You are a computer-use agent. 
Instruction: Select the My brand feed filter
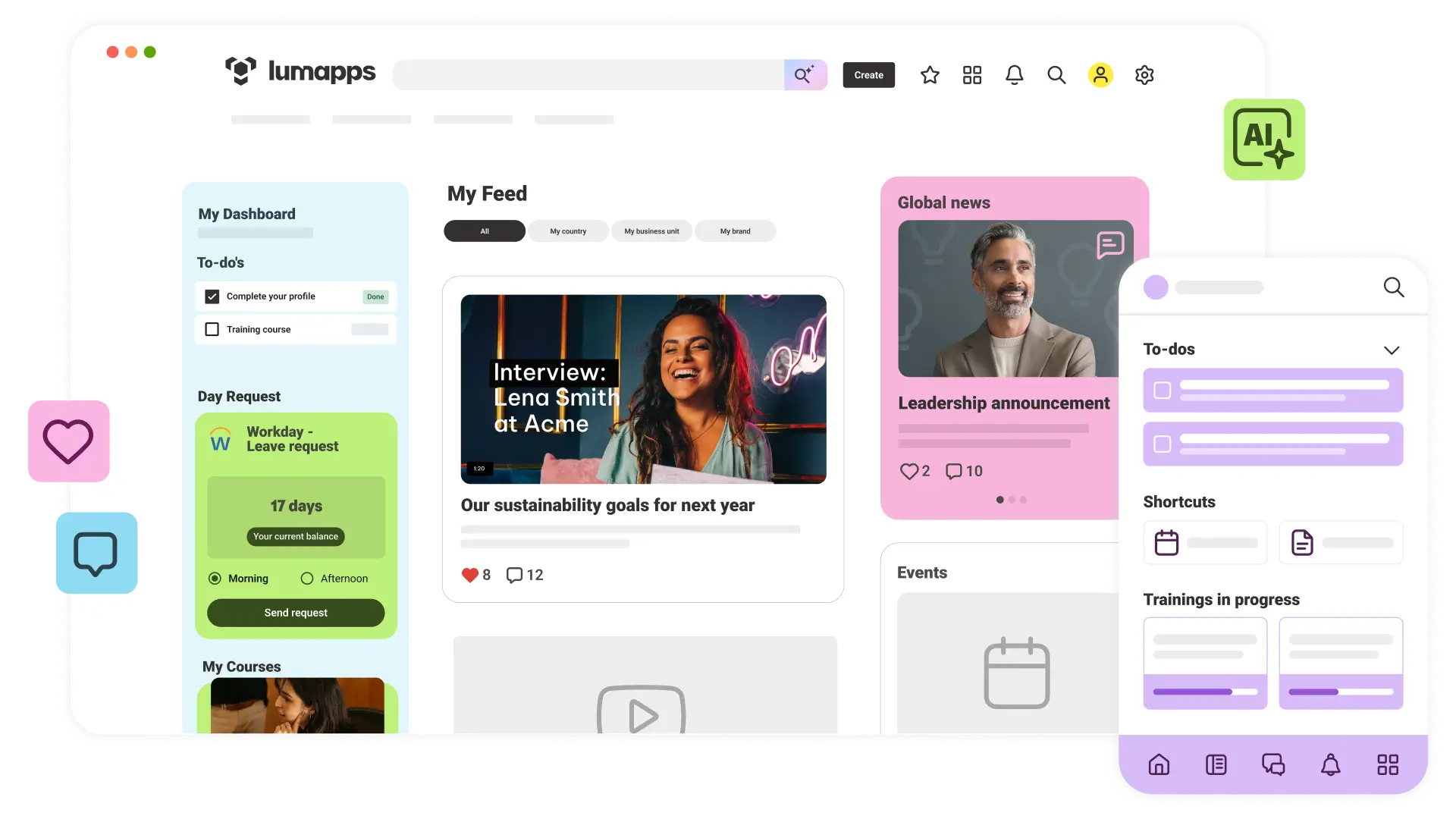coord(735,231)
